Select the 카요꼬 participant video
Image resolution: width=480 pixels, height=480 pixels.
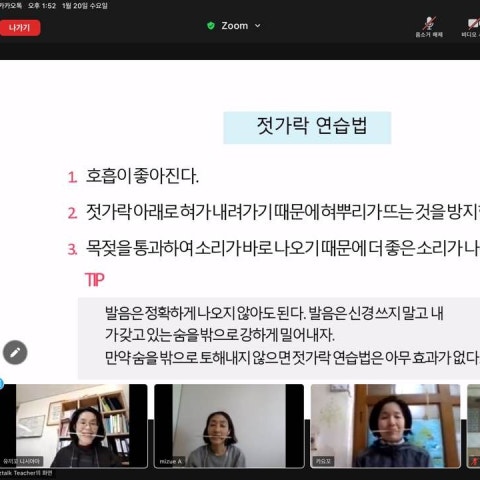pos(385,426)
